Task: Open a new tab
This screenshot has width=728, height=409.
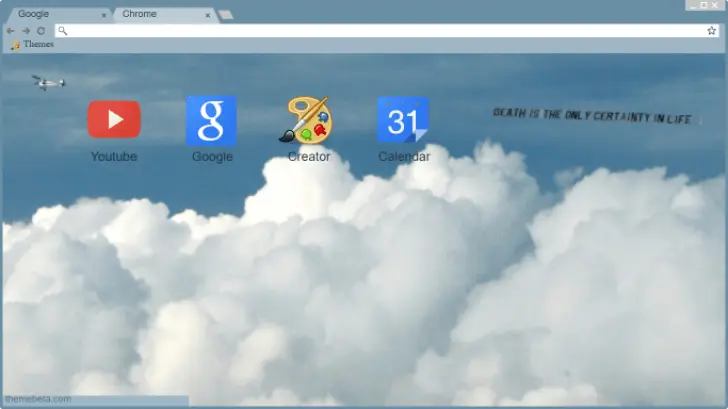Action: coord(226,15)
